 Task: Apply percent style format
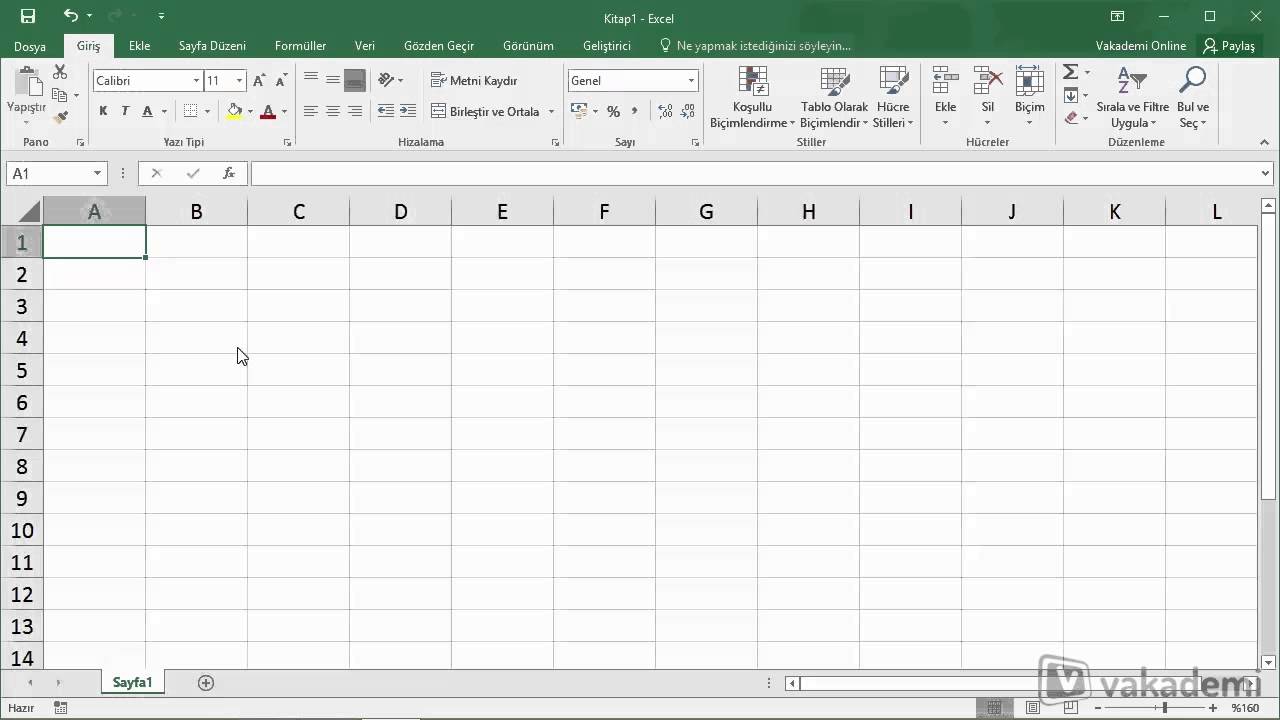click(x=613, y=111)
